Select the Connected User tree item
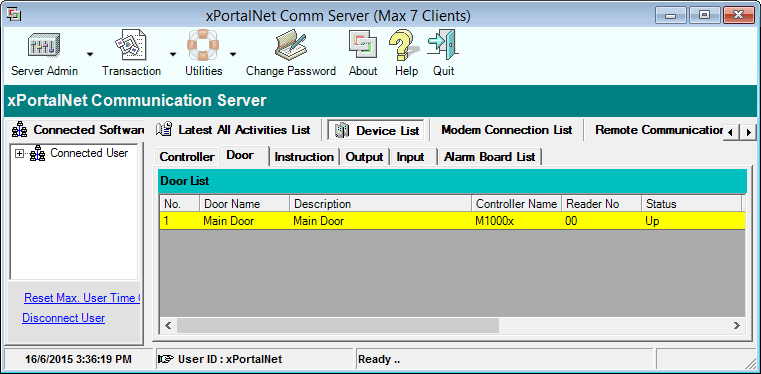761x374 pixels. (x=89, y=153)
